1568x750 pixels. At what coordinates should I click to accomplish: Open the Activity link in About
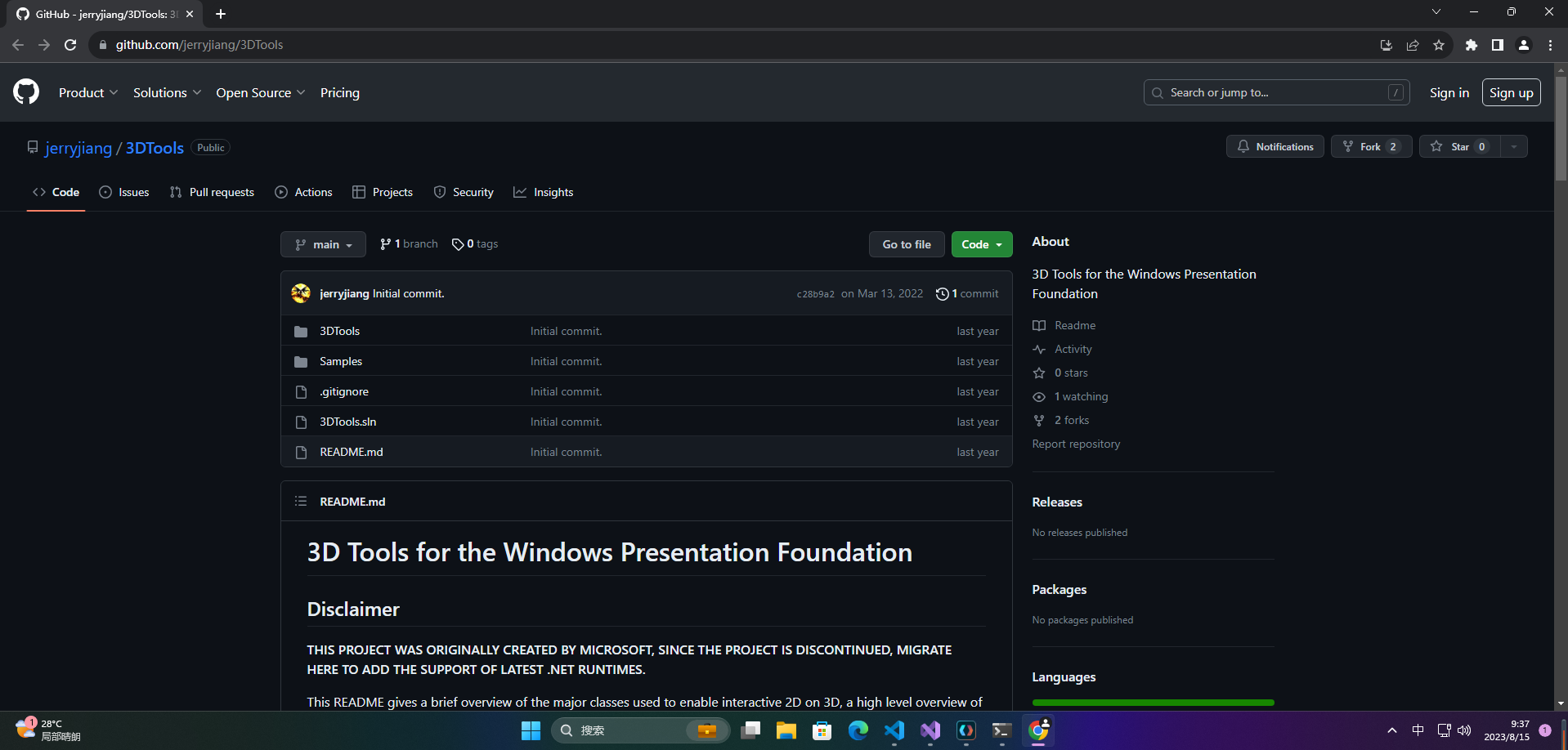(1062, 349)
